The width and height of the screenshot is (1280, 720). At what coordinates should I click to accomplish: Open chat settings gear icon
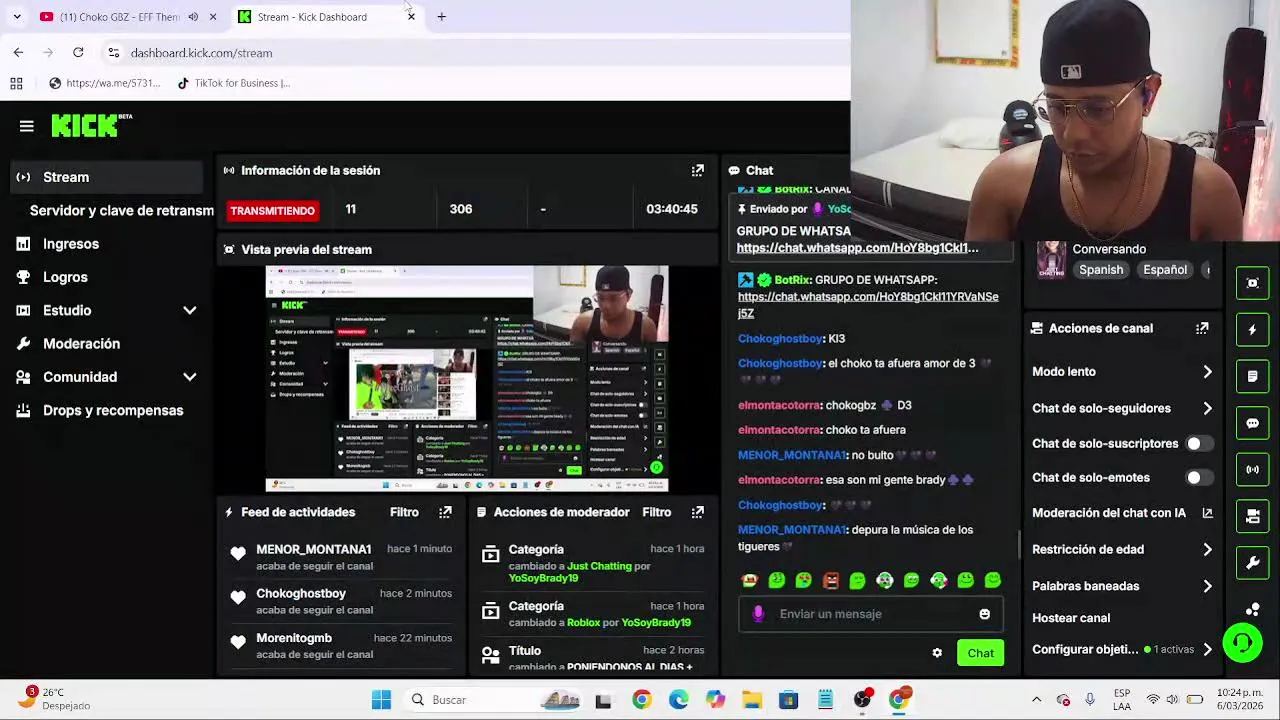tap(937, 653)
